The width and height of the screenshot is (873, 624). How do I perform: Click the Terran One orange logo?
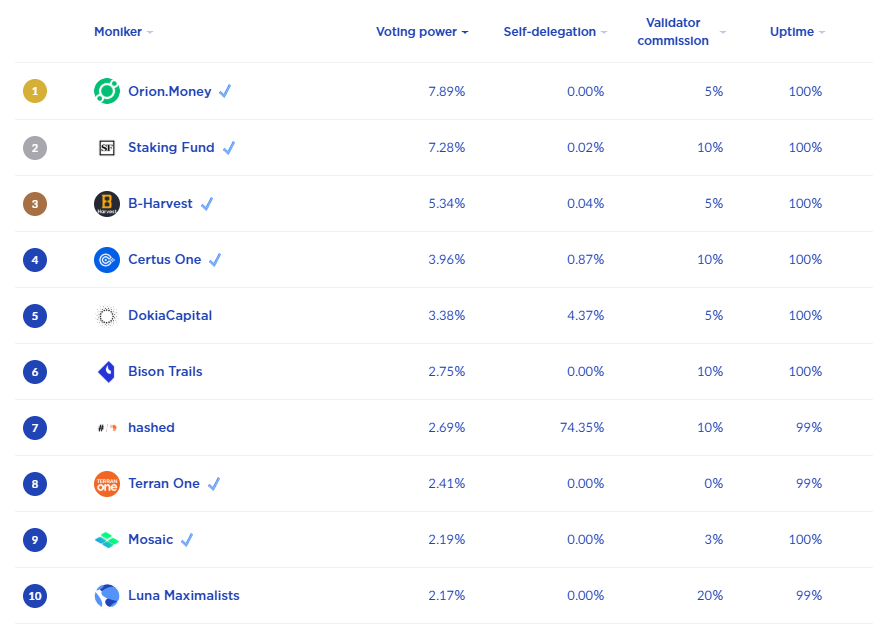coord(107,484)
